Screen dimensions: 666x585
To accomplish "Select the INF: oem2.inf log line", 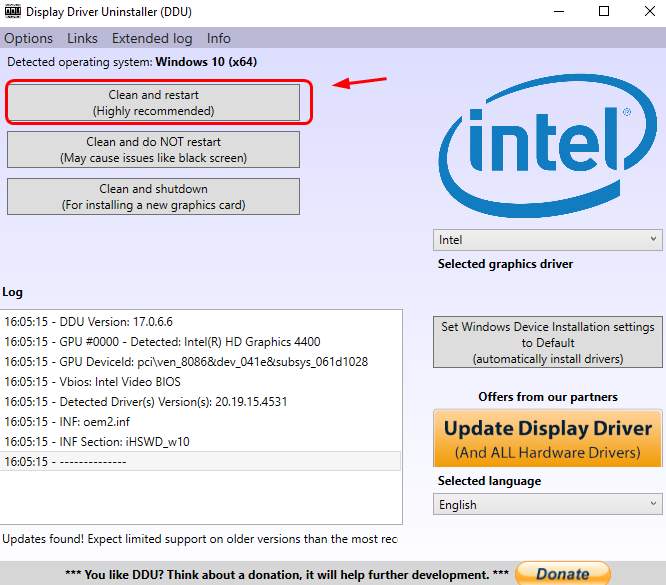I will click(x=200, y=421).
